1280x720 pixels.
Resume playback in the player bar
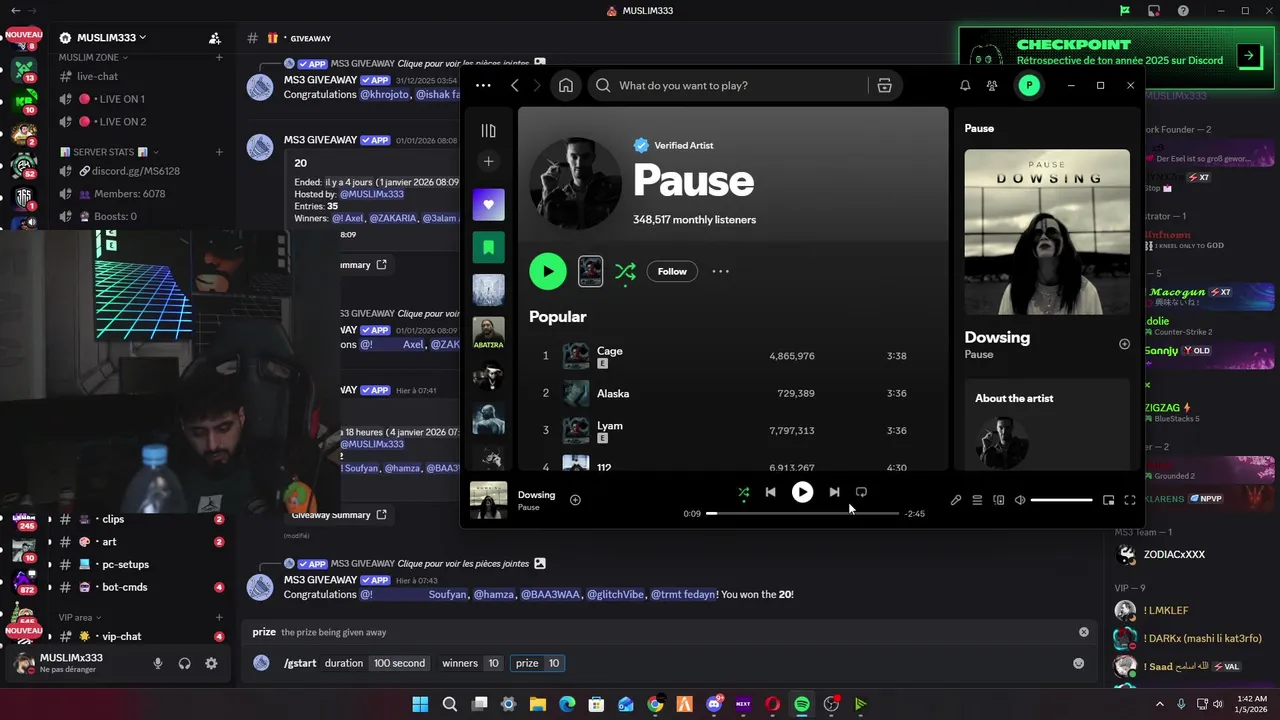point(802,492)
